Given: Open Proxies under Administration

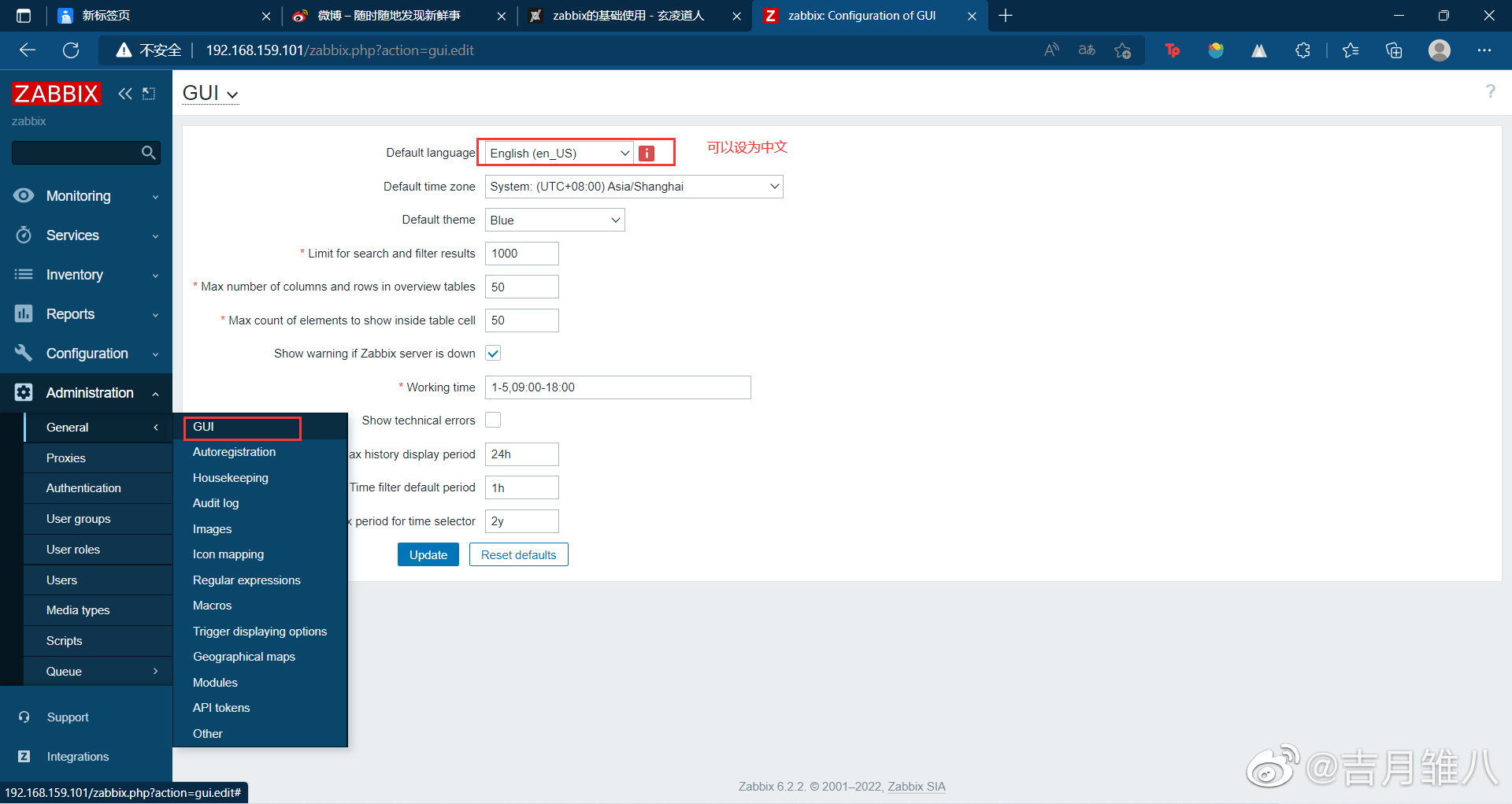Looking at the screenshot, I should [x=98, y=458].
